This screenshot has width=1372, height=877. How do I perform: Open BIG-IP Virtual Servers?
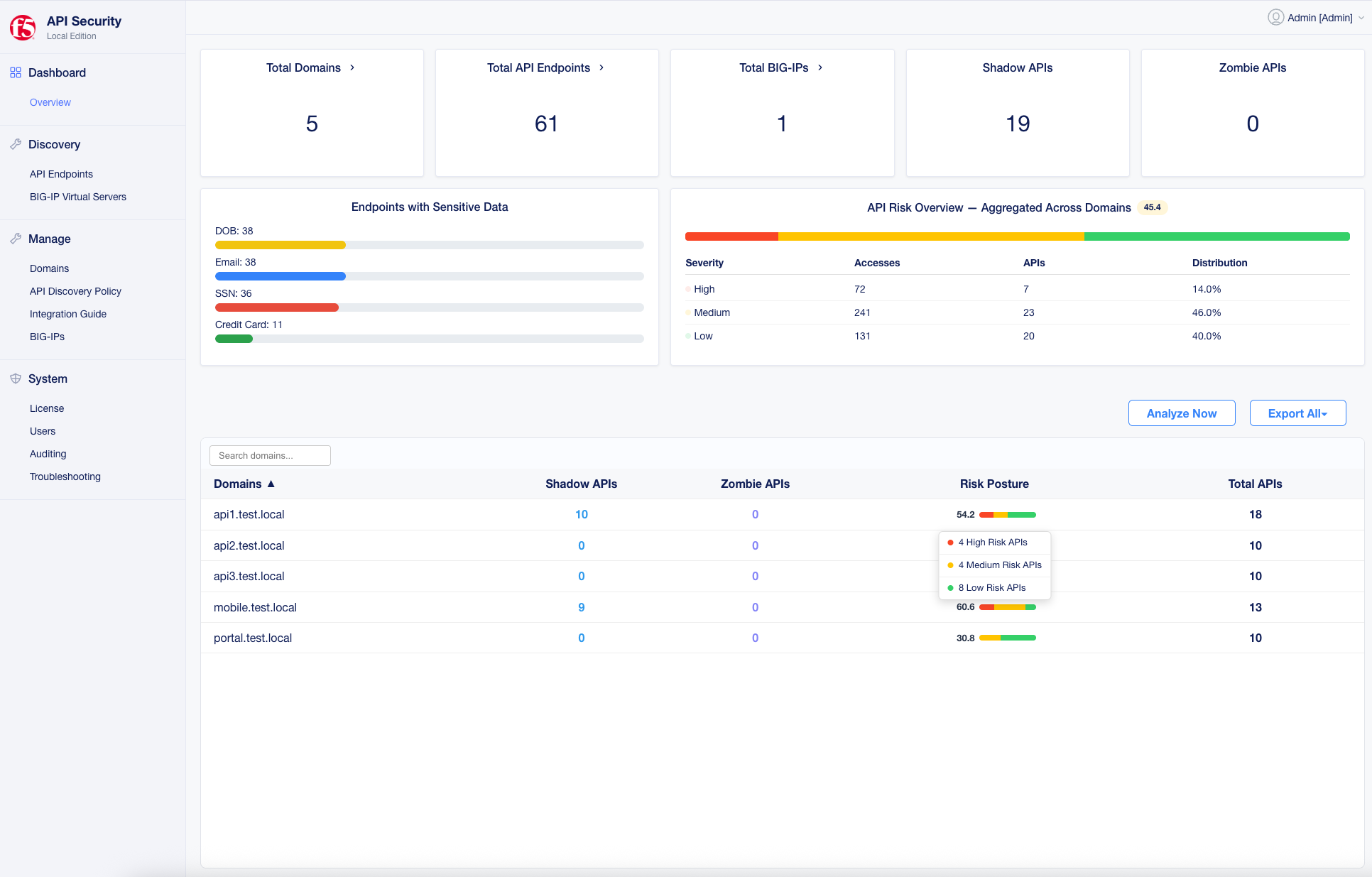[x=78, y=197]
